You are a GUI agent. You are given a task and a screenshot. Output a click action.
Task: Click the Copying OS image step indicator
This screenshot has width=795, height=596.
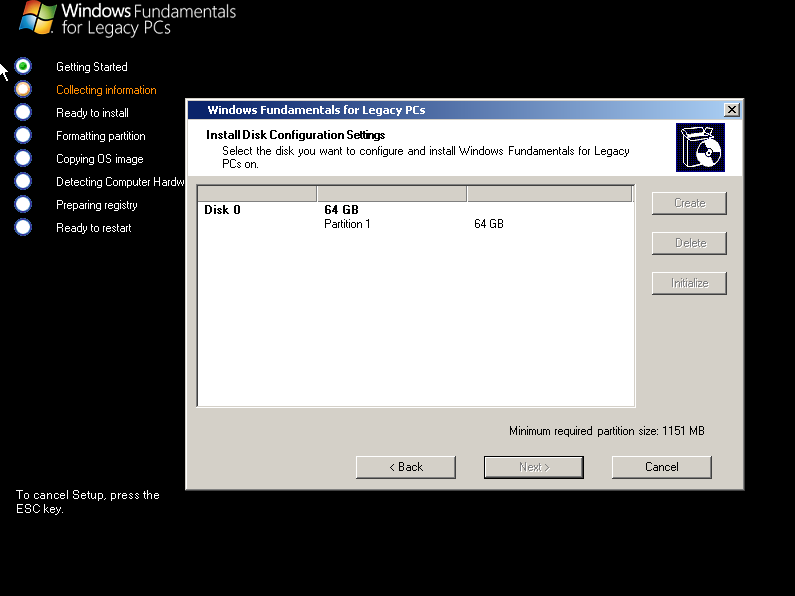pyautogui.click(x=23, y=158)
